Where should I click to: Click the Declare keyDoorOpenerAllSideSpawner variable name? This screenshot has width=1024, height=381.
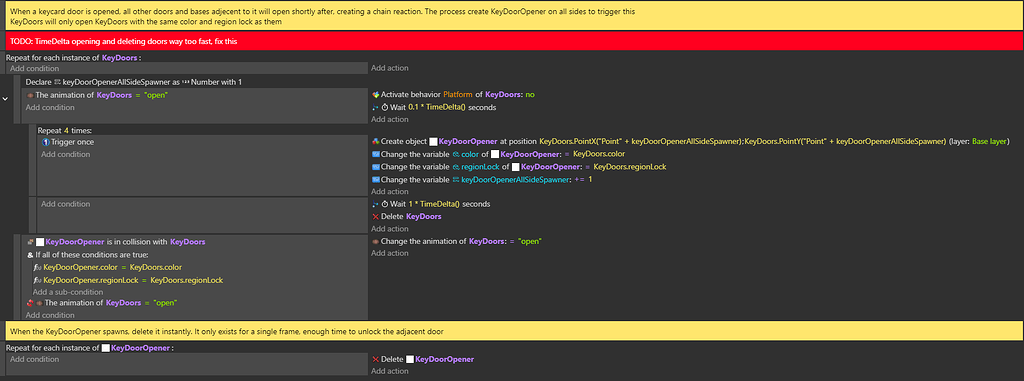click(116, 82)
